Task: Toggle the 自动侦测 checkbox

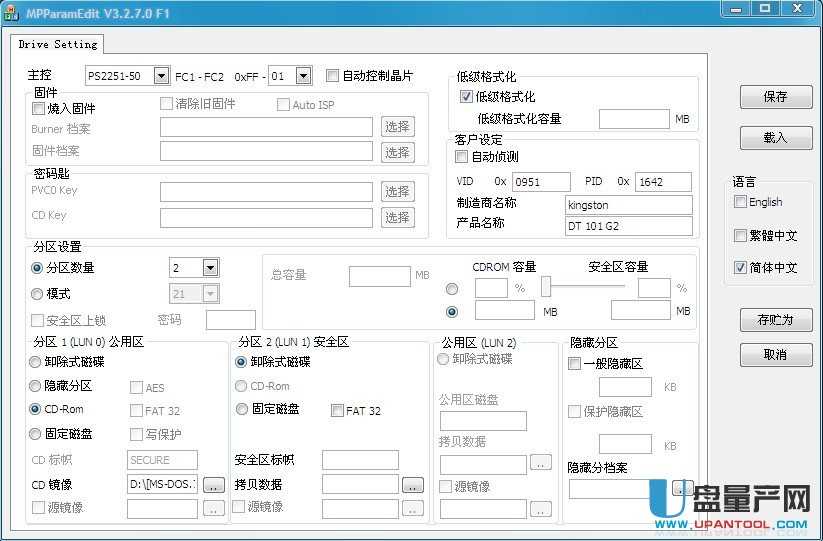Action: coord(461,157)
